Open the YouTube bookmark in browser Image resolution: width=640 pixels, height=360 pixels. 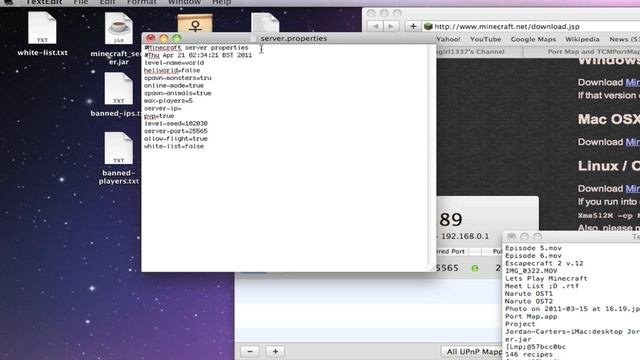[x=485, y=39]
